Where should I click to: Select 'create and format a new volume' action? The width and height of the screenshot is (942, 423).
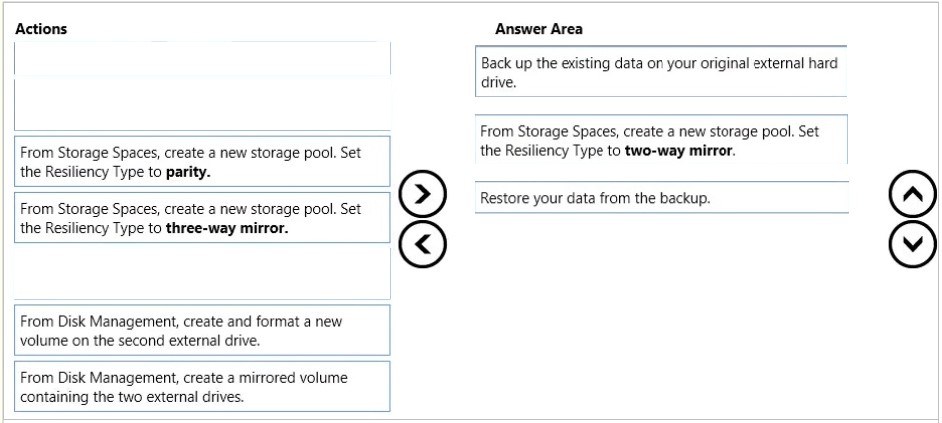point(202,330)
